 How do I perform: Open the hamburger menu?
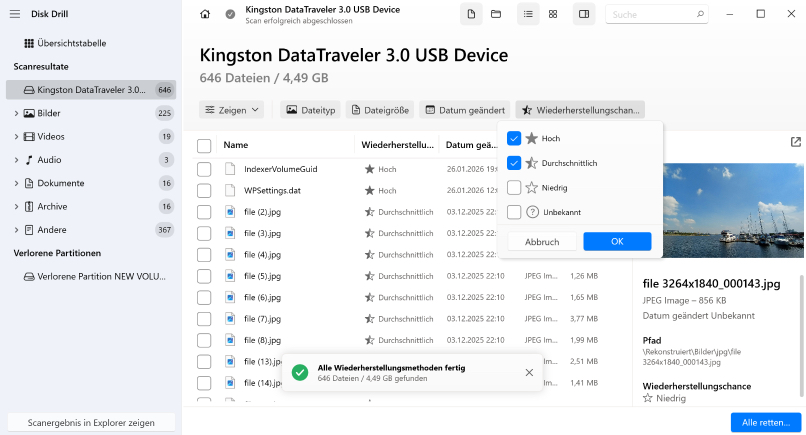15,14
